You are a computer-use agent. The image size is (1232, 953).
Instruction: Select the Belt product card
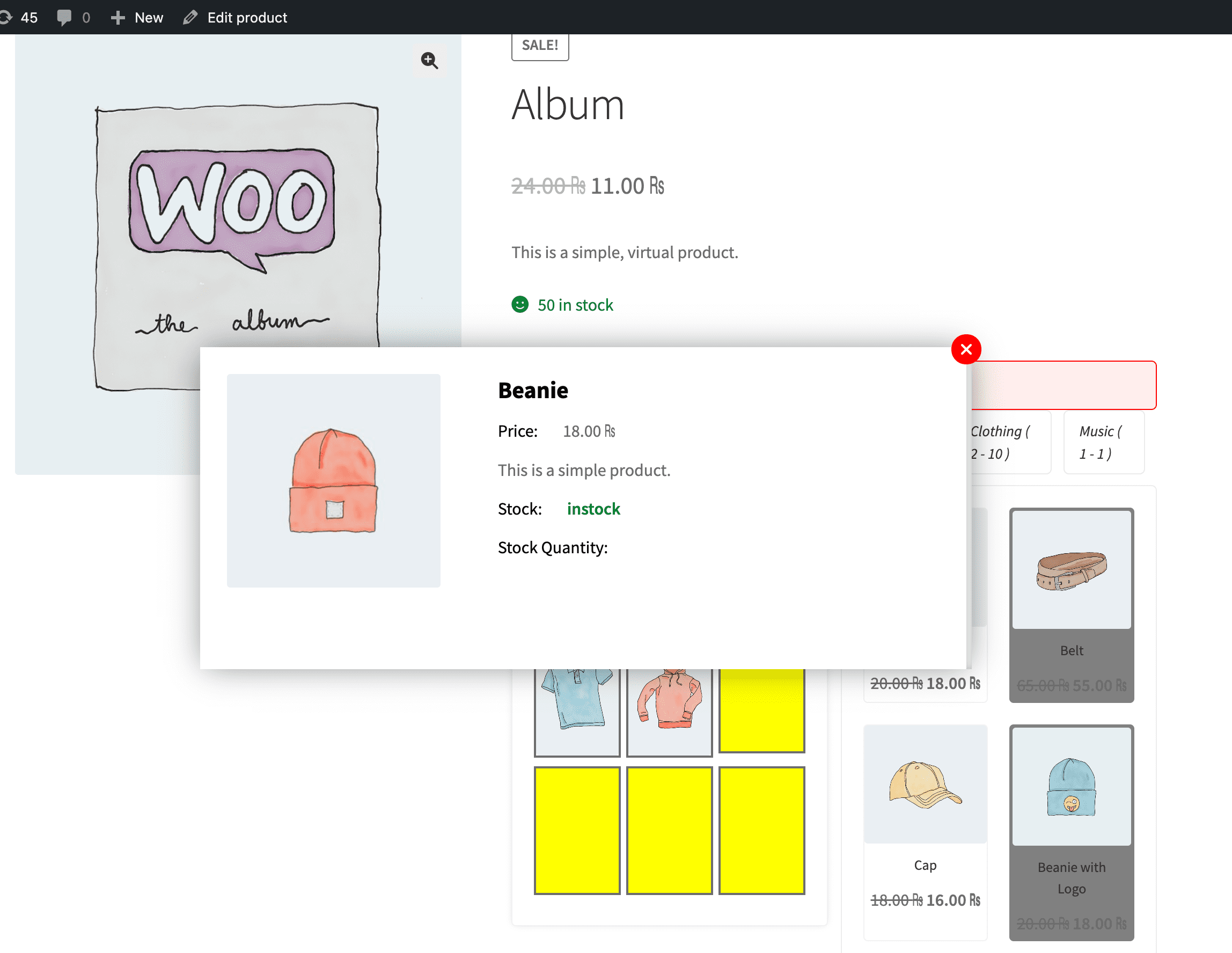(x=1070, y=604)
